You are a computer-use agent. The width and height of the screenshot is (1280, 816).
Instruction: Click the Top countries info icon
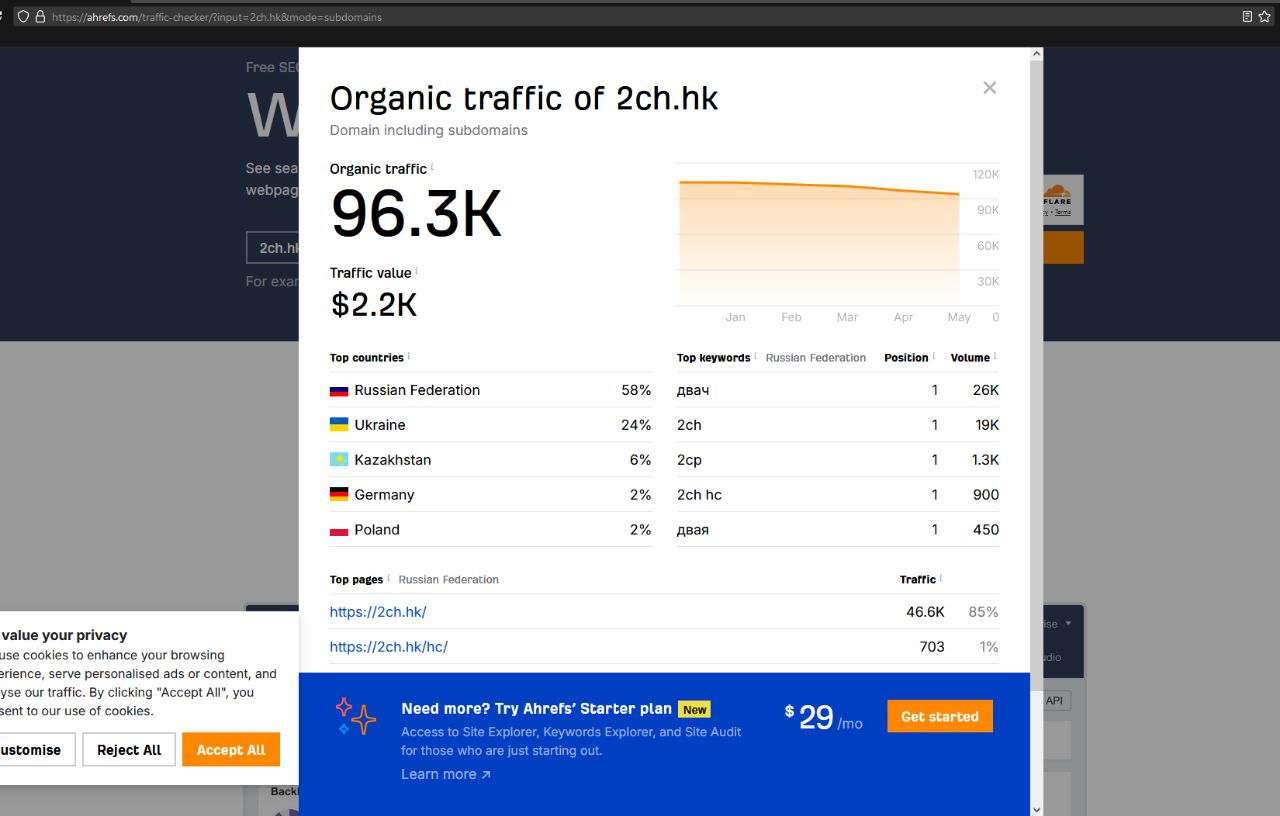tap(409, 357)
